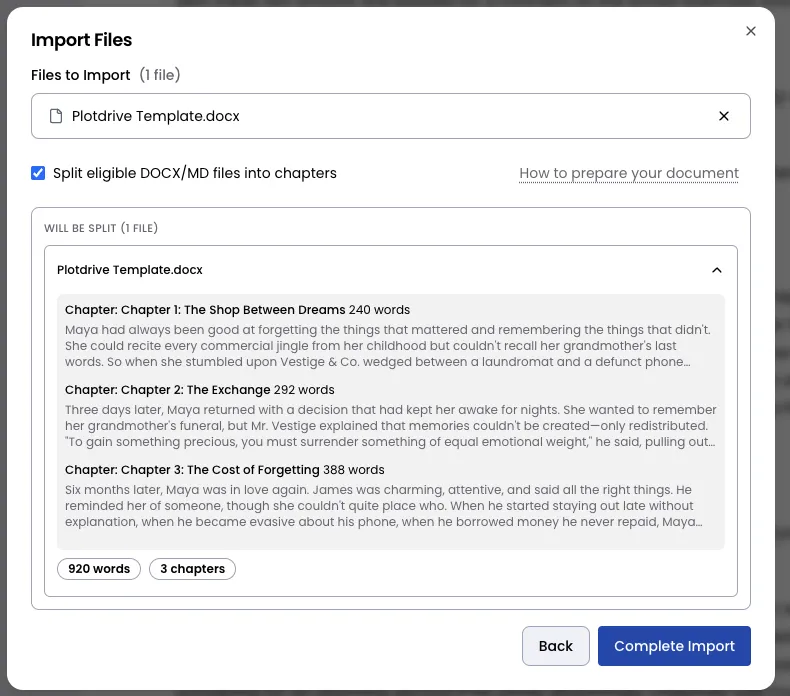
Task: Click the WILL BE SPLIT (1 FILE) label
Action: tap(101, 228)
